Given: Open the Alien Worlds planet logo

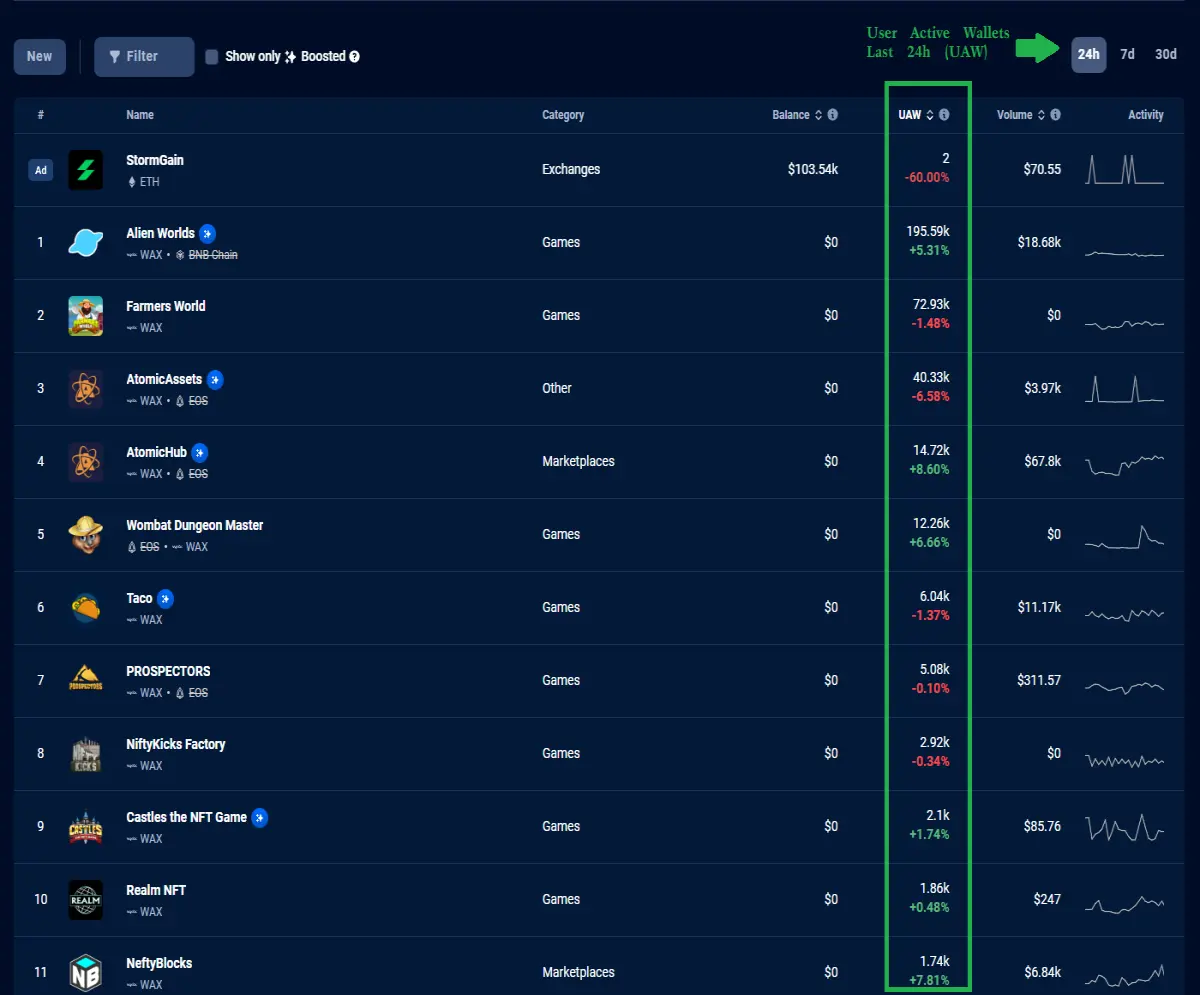Looking at the screenshot, I should coord(85,243).
